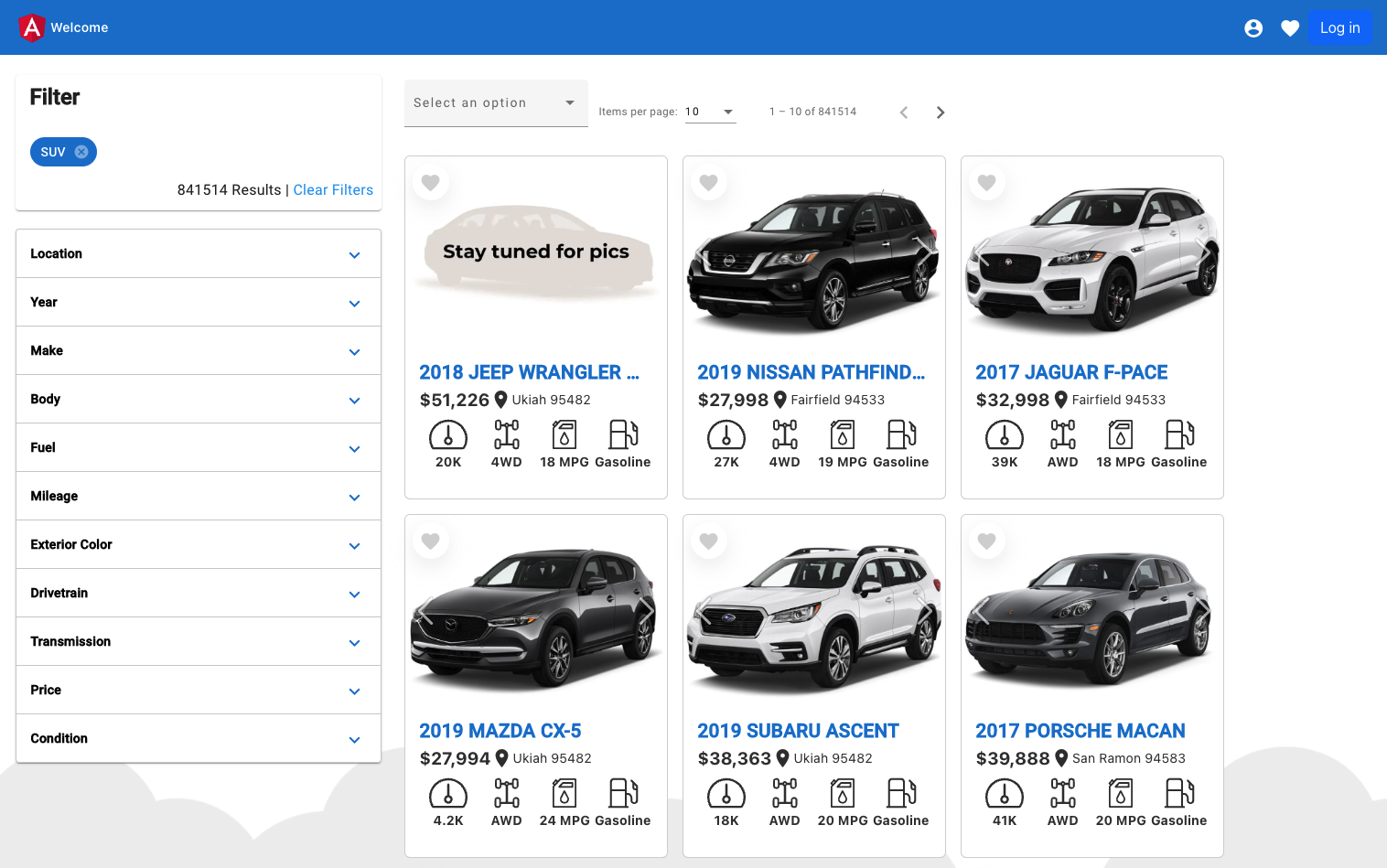Screen dimensions: 1387x868
Task: Open saved favorites heart in top navigation
Action: 1290,27
